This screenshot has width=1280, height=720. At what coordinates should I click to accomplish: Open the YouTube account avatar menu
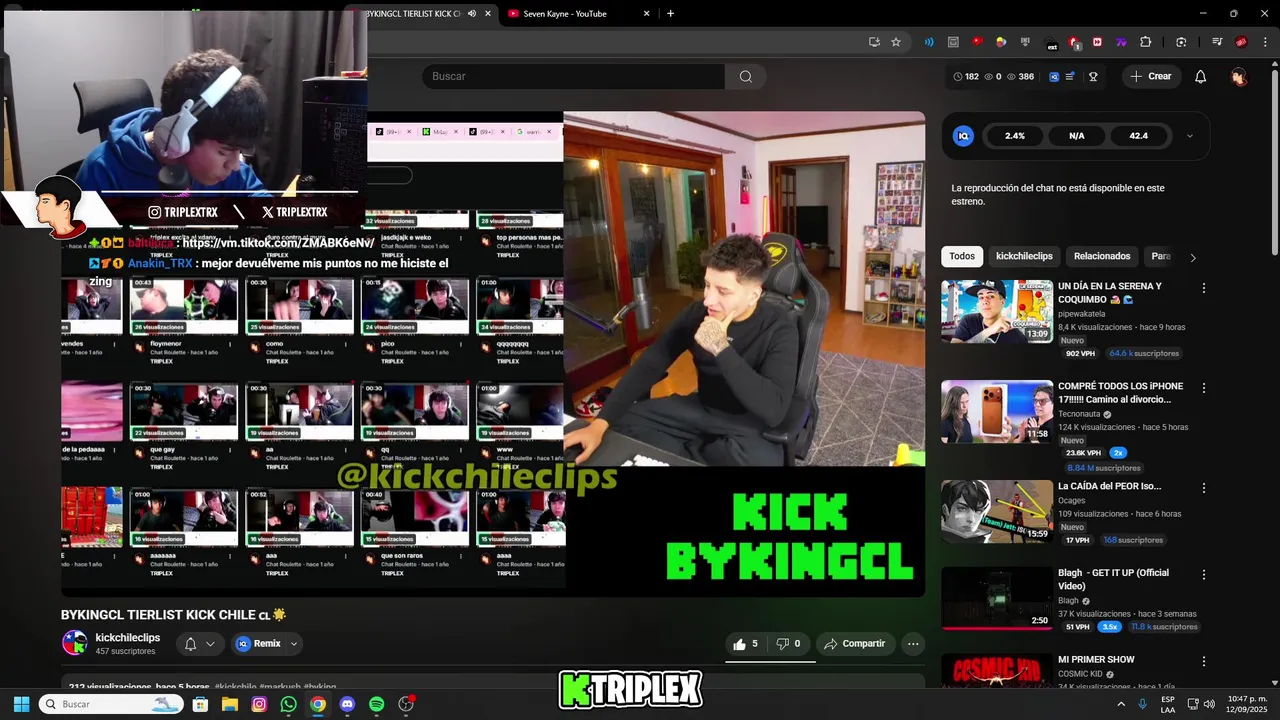[x=1239, y=76]
